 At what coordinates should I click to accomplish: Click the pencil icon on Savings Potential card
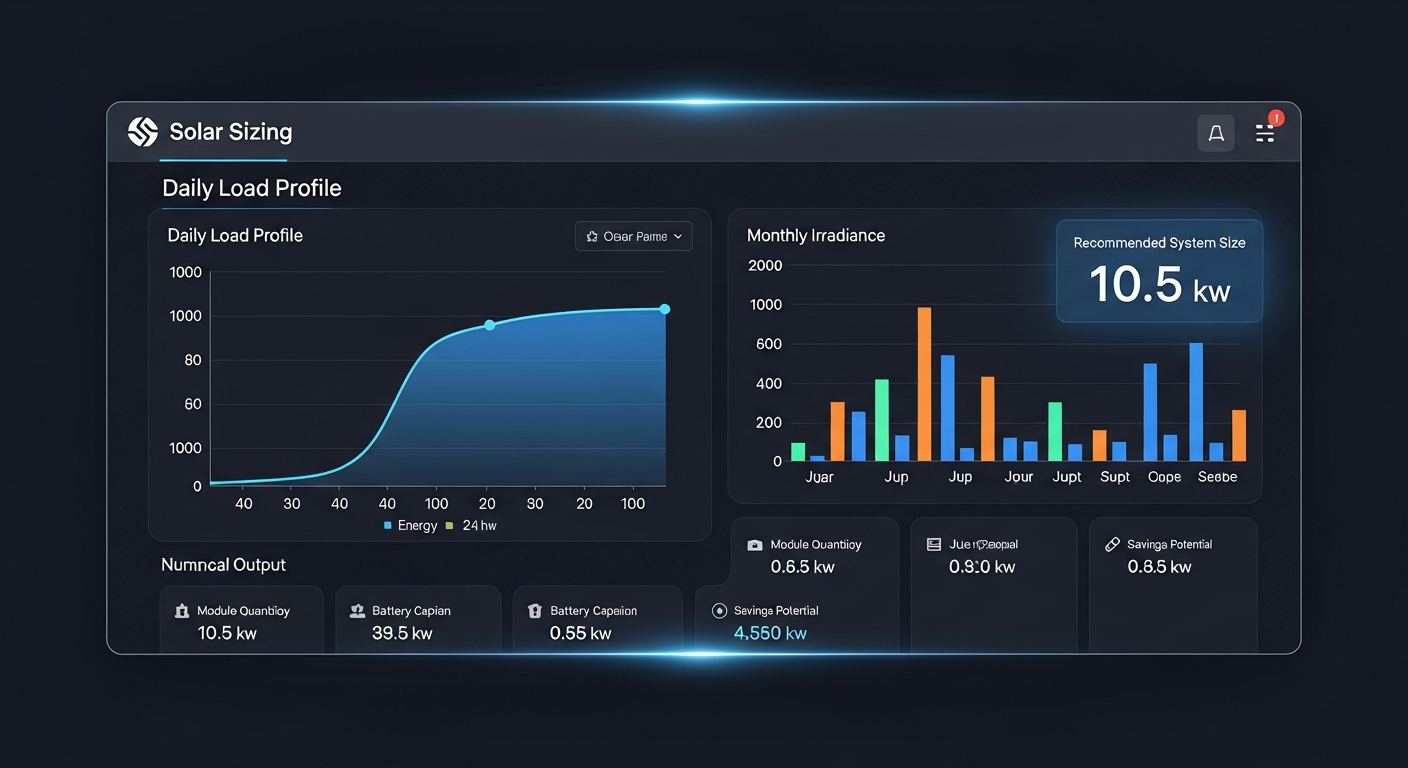1111,544
